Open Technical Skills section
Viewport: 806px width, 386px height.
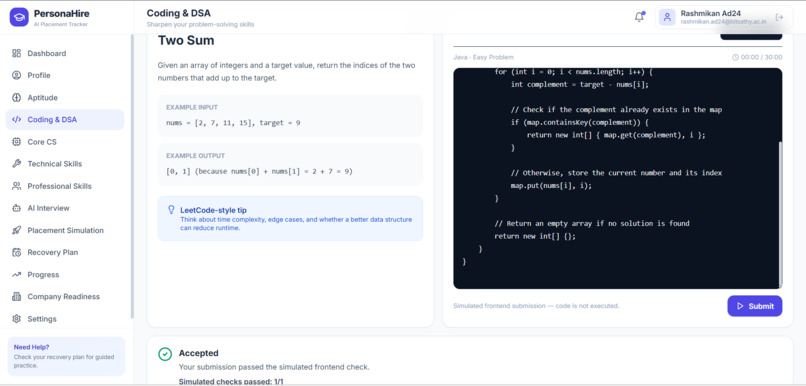[x=65, y=164]
